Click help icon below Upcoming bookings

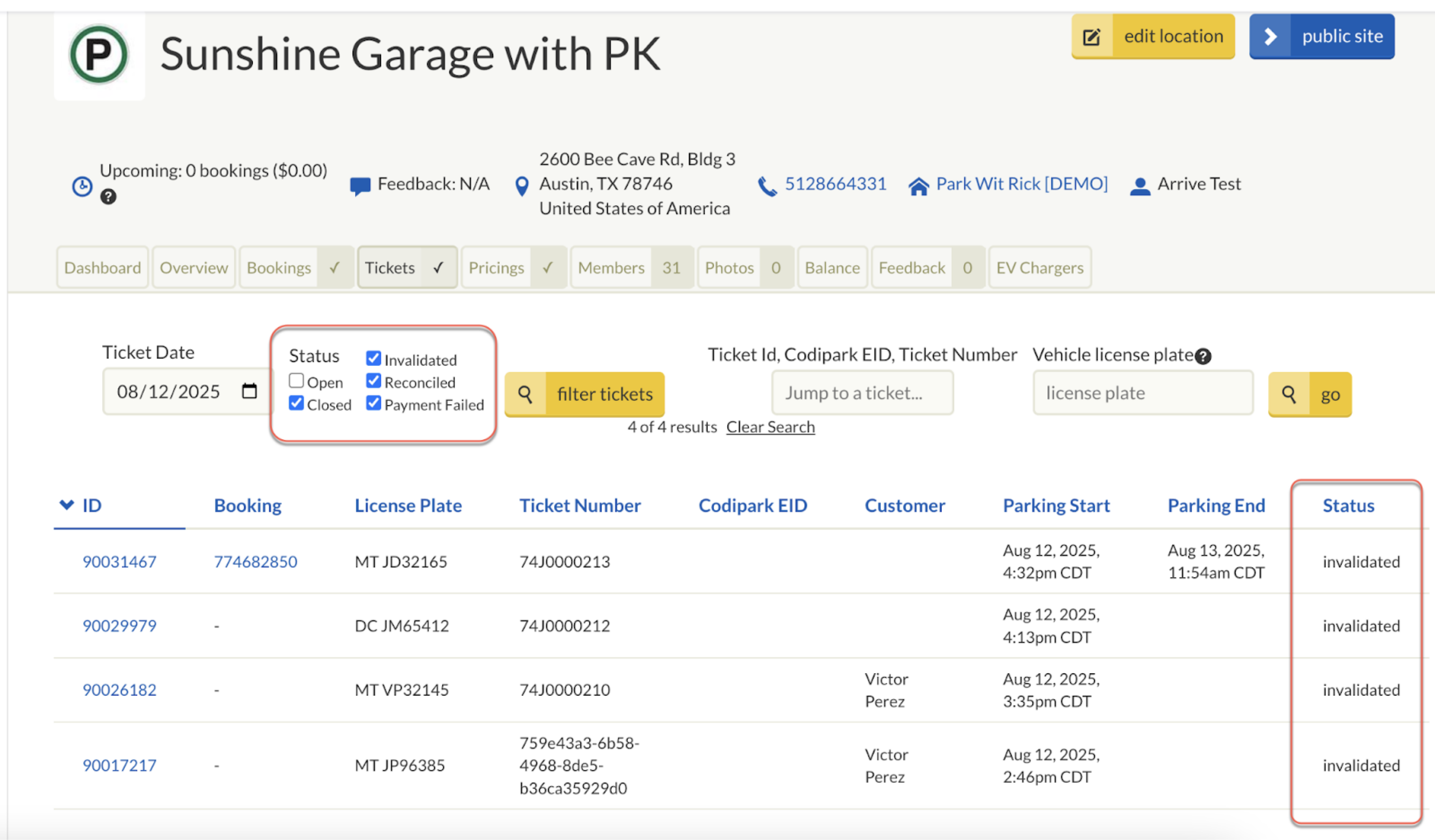click(x=108, y=197)
